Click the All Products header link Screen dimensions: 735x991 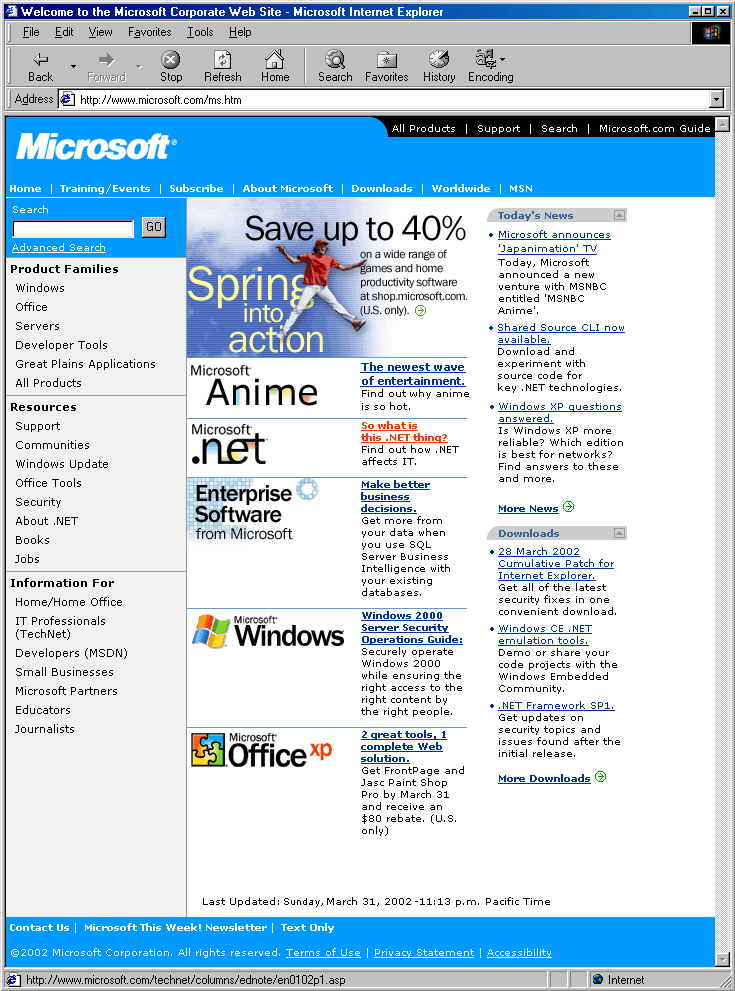[423, 128]
